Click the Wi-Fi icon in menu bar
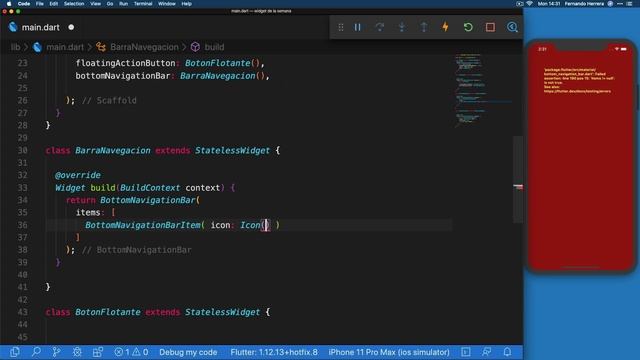 (x=529, y=4)
